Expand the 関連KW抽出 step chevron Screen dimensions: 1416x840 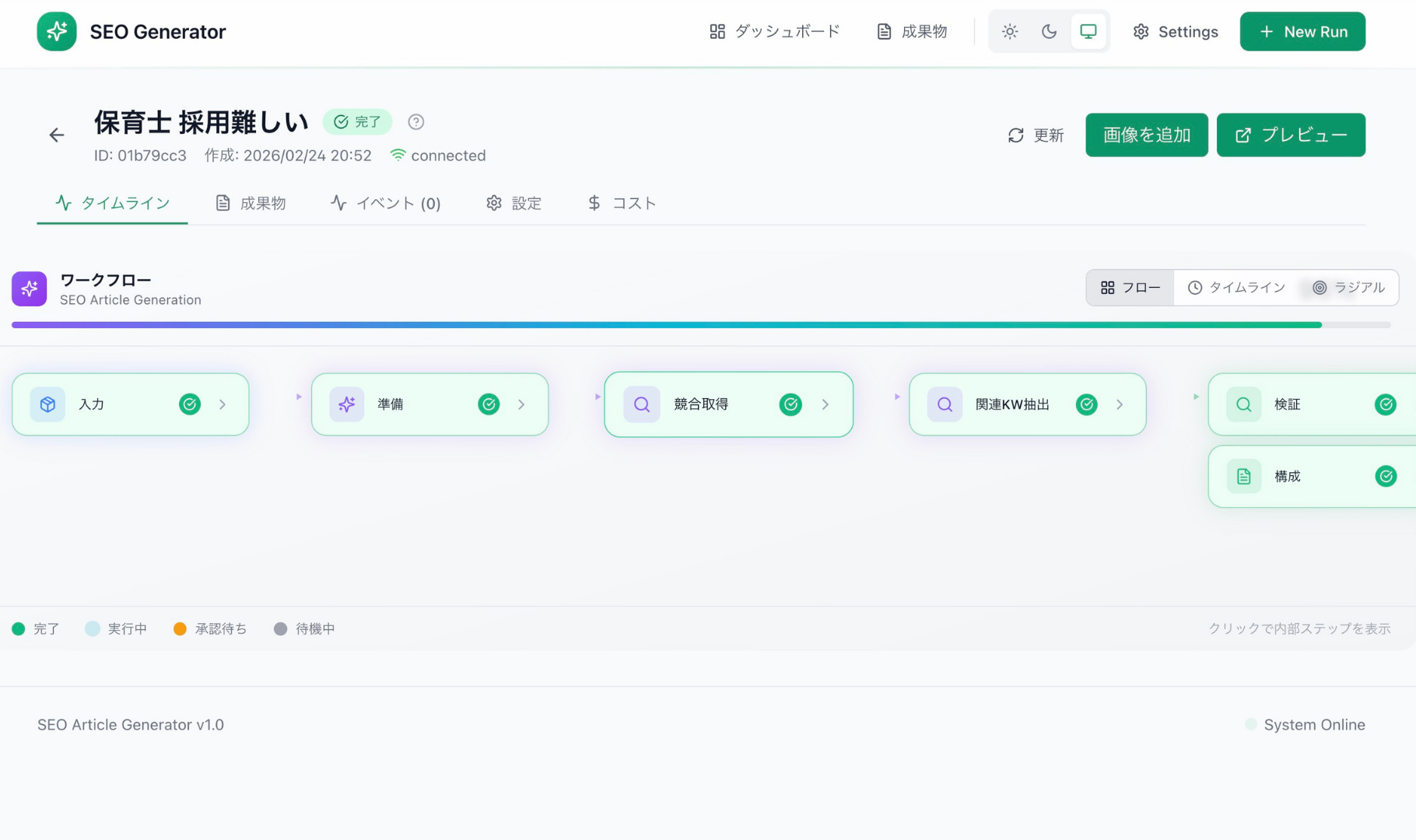pyautogui.click(x=1120, y=404)
